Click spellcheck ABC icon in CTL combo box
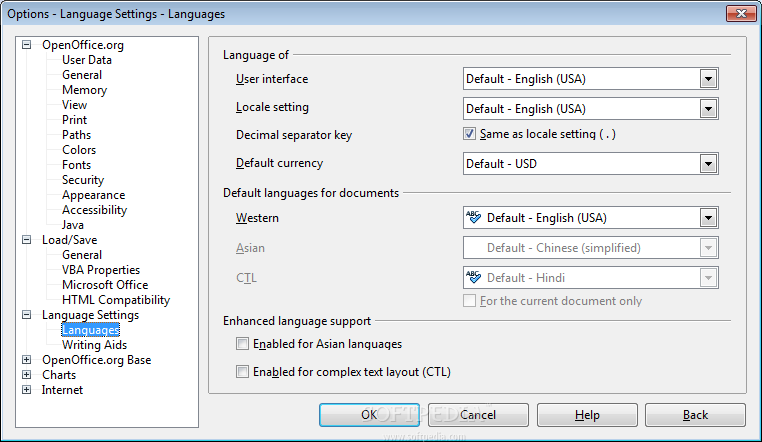This screenshot has height=442, width=762. point(473,277)
